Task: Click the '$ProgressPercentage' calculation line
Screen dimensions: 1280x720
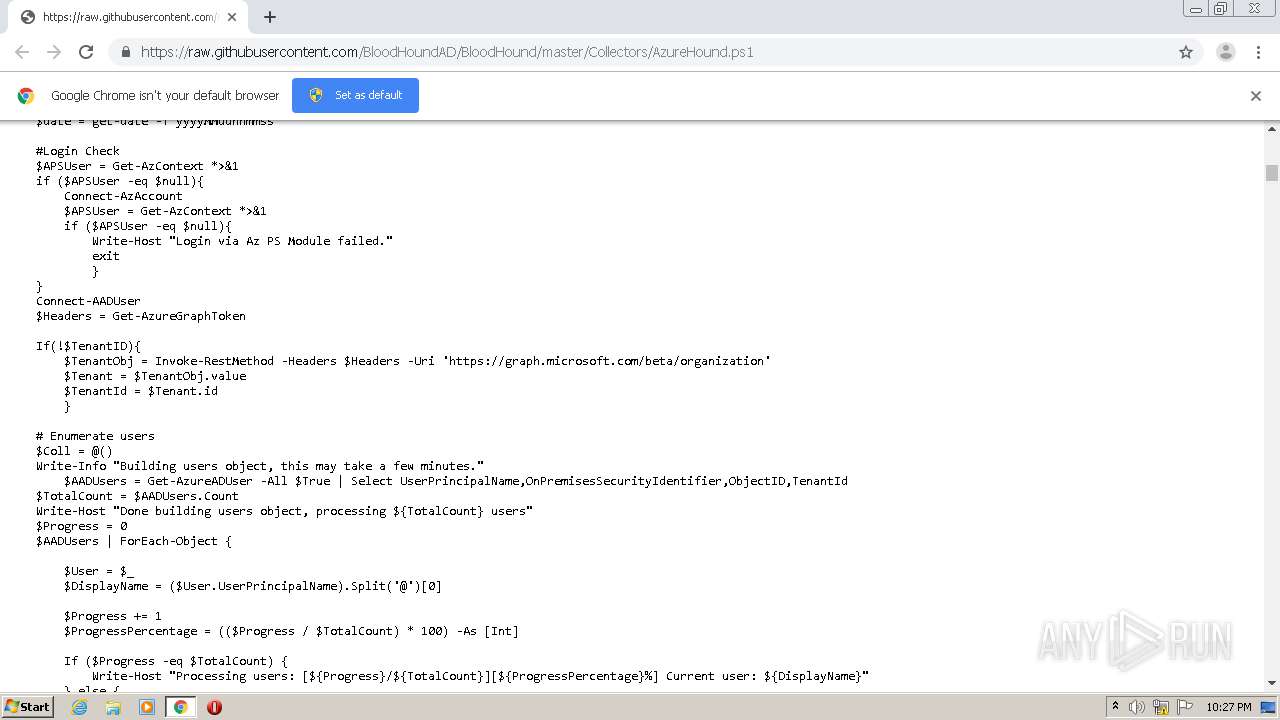Action: pyautogui.click(x=291, y=631)
